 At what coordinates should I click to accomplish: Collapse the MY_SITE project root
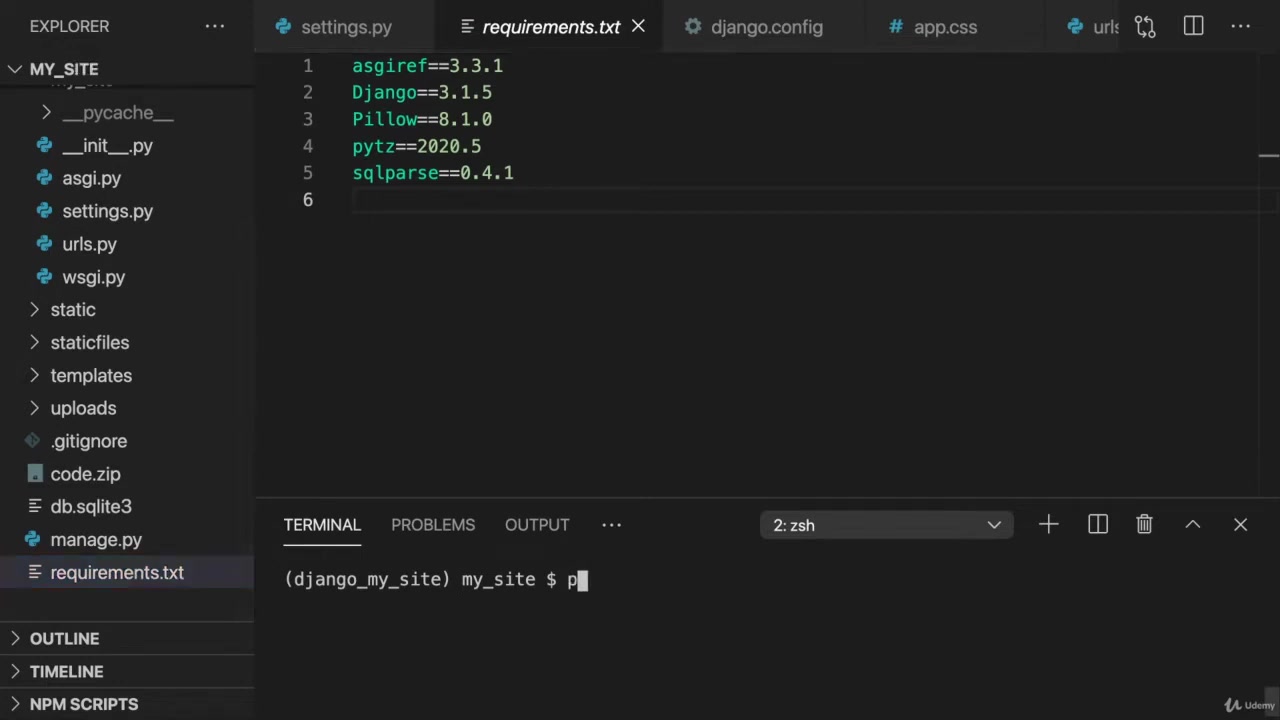(64, 69)
